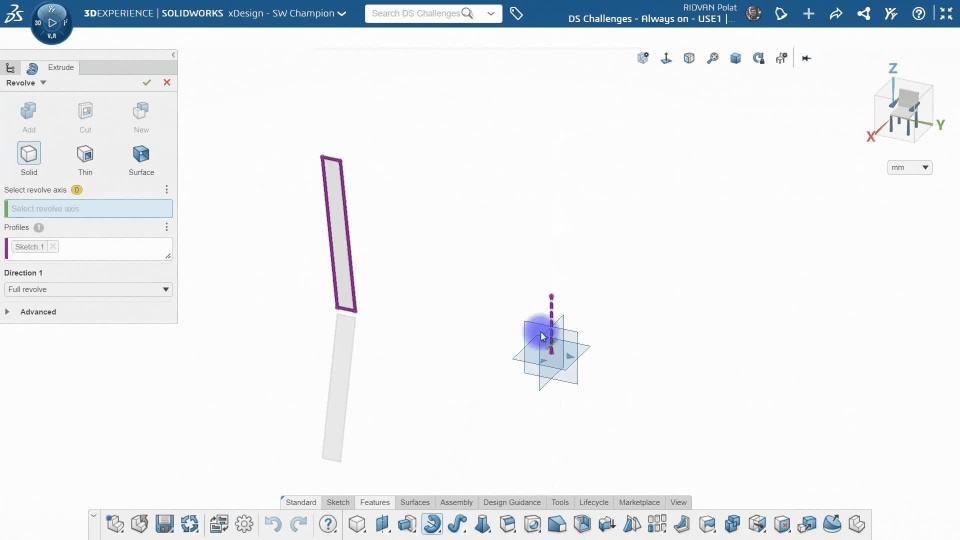This screenshot has height=540, width=960.
Task: Open Direction 1 Full revolve dropdown
Action: (88, 289)
